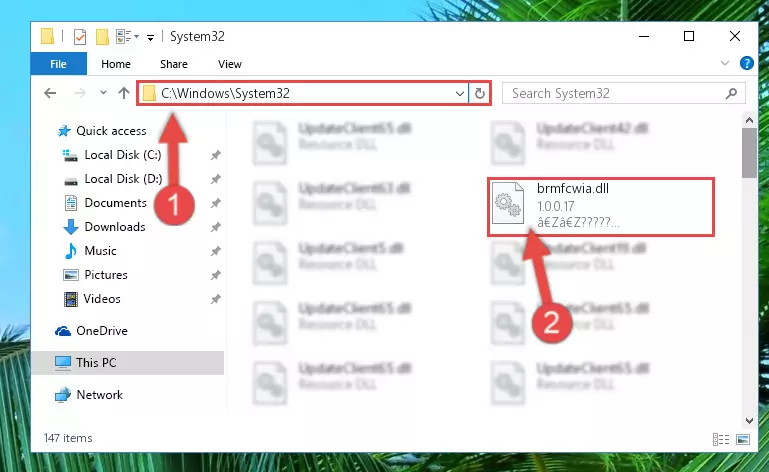
Task: Click the Music note icon
Action: (71, 251)
